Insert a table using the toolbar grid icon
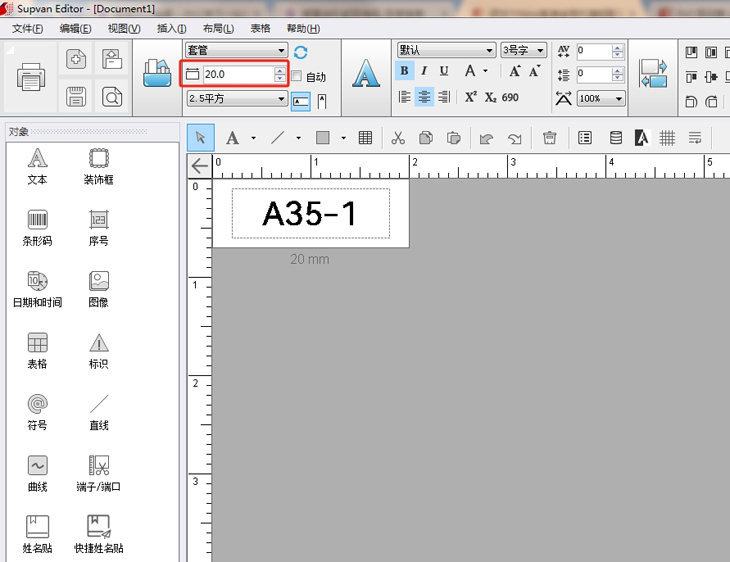The height and width of the screenshot is (562, 730). pyautogui.click(x=365, y=138)
